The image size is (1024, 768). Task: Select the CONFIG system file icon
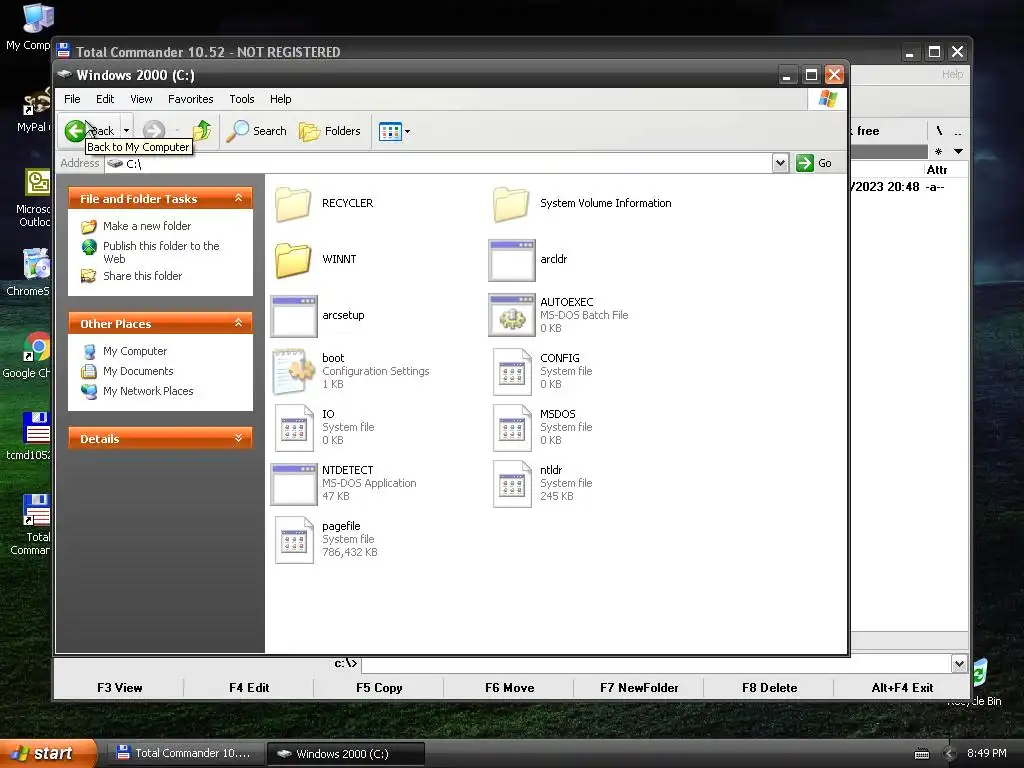point(512,372)
